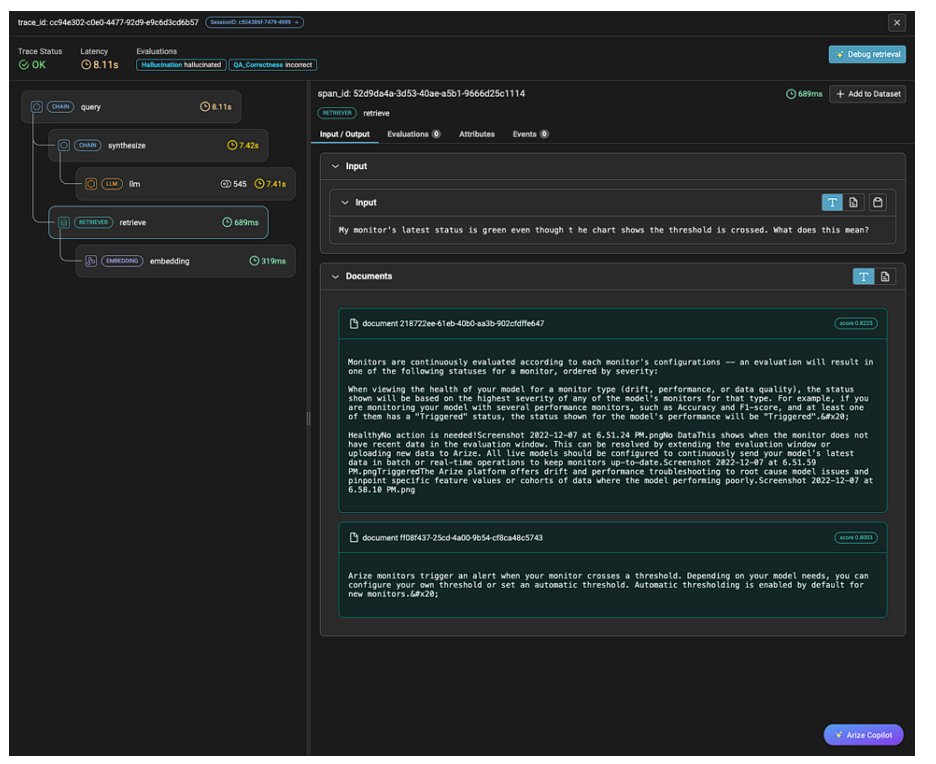Select the embedding span row

click(186, 261)
